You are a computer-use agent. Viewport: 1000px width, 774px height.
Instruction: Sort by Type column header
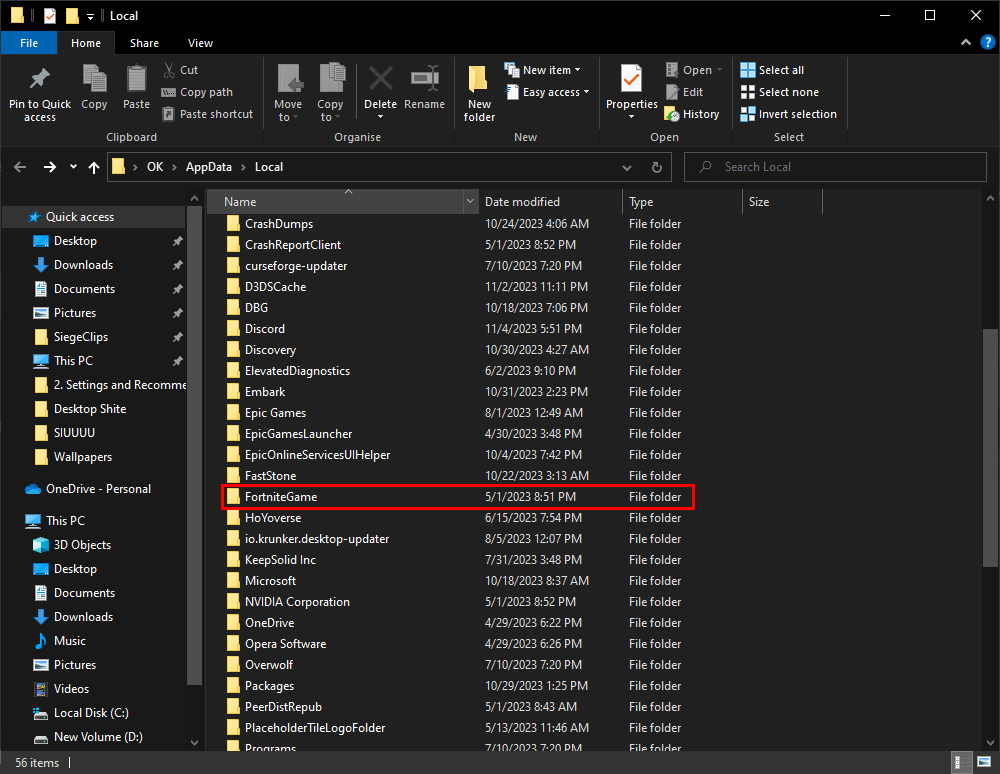tap(682, 201)
